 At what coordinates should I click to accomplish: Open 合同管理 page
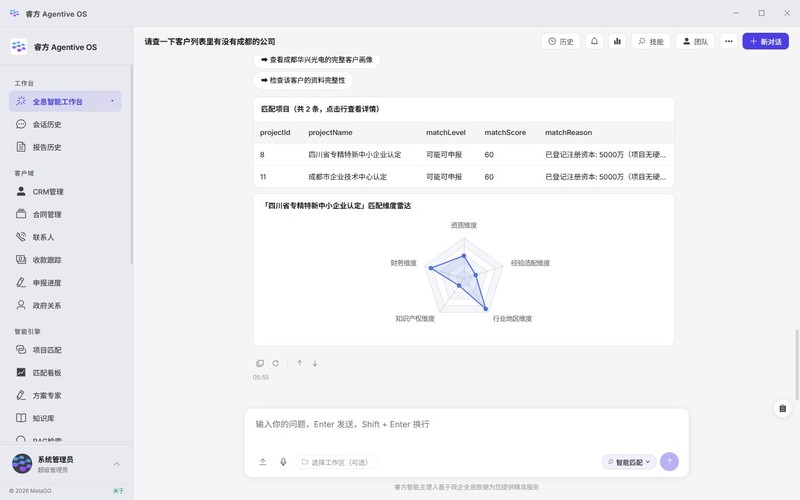47,215
